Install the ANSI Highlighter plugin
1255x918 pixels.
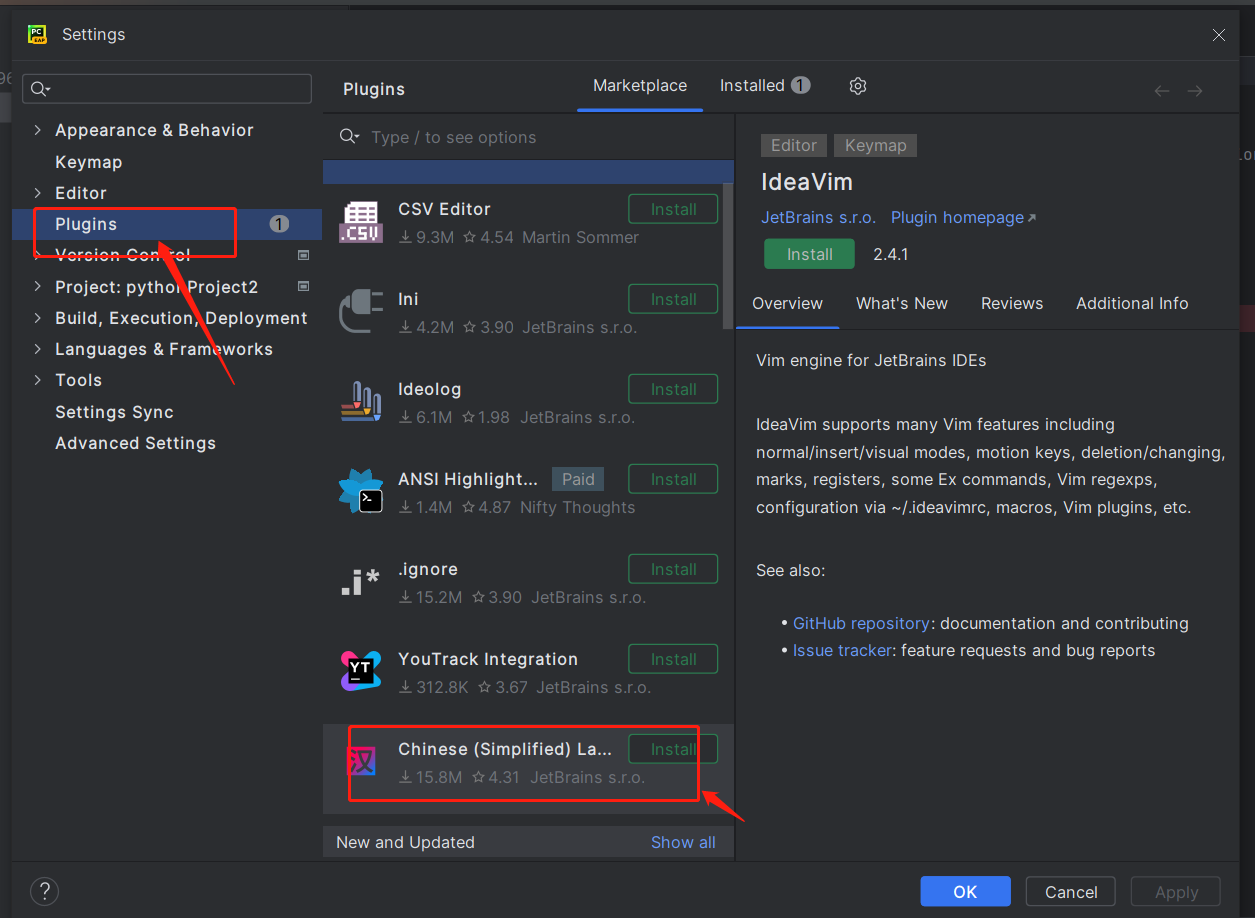pyautogui.click(x=673, y=479)
